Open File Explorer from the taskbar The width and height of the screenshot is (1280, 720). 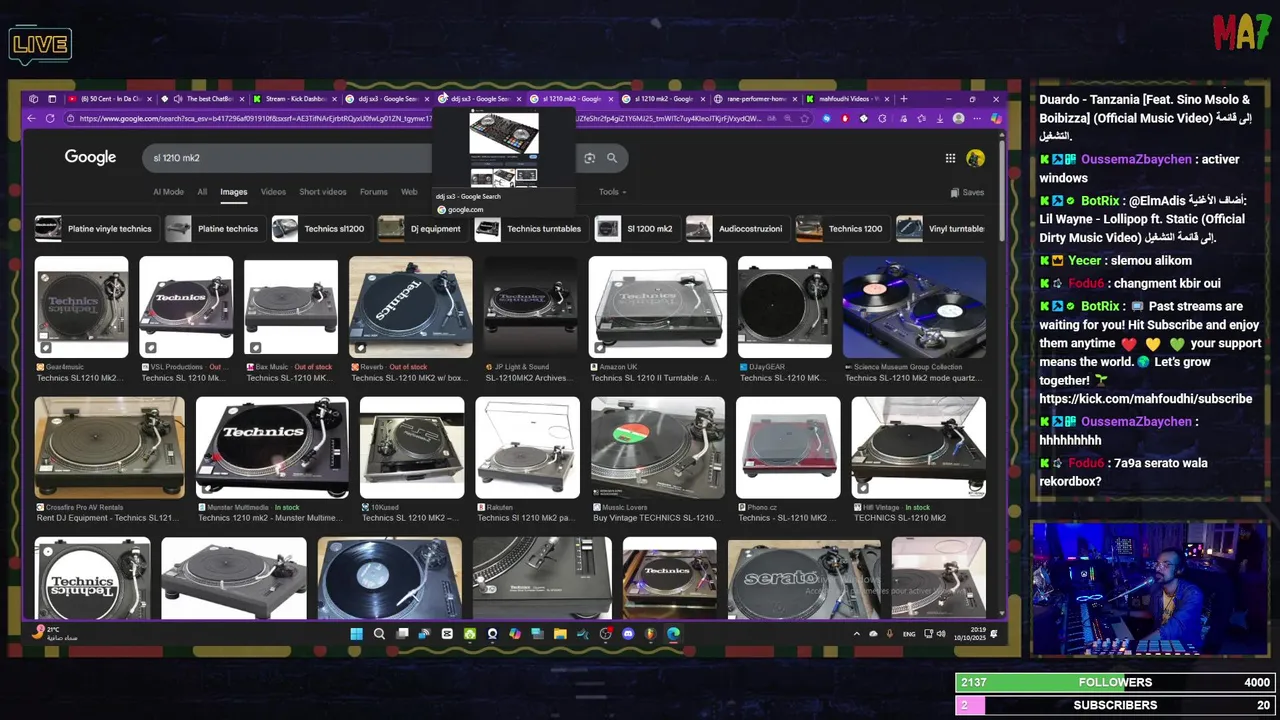(560, 633)
